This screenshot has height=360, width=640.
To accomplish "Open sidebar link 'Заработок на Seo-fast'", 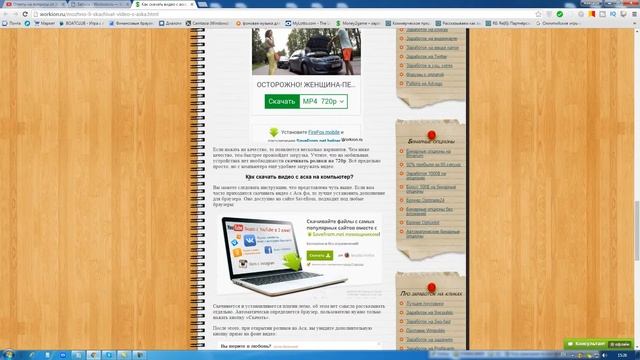I will pos(428,322).
